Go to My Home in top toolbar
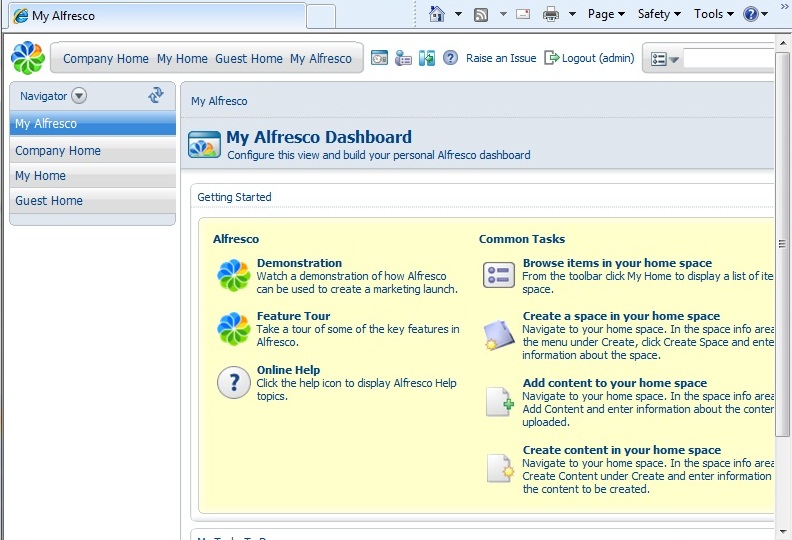792x540 pixels. (x=182, y=59)
